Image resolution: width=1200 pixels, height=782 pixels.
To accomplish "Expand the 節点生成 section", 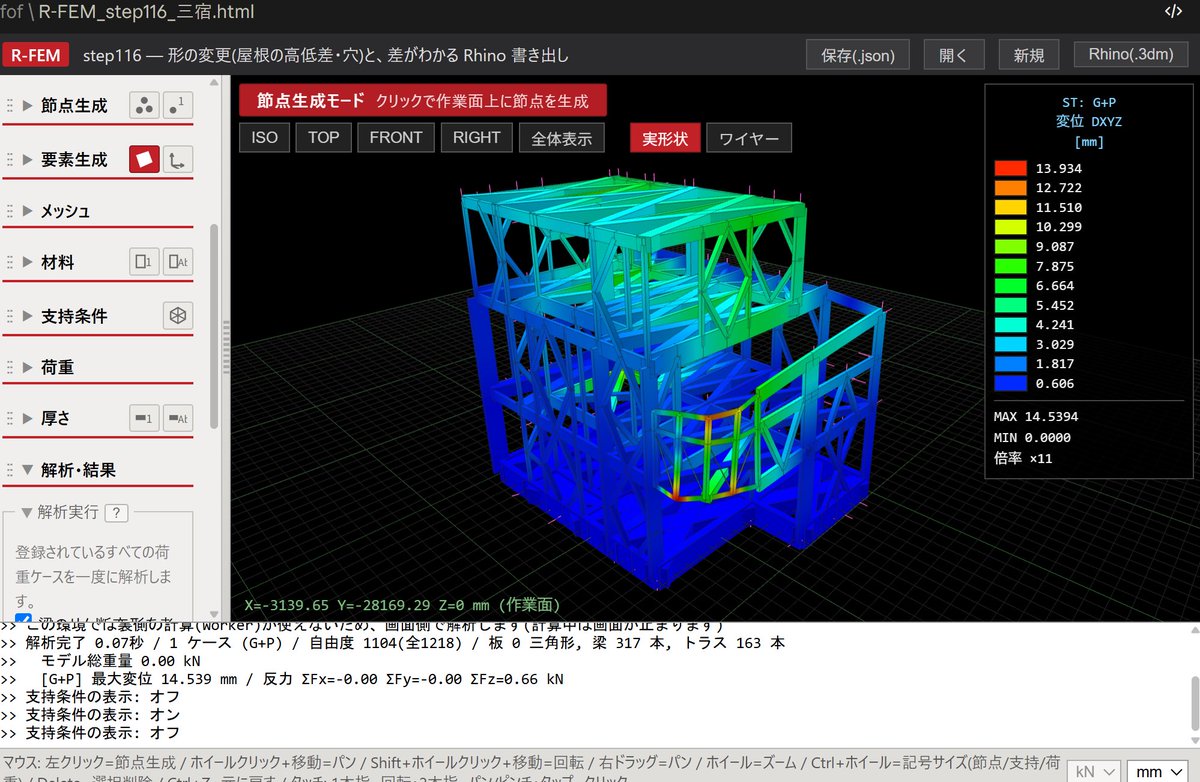I will [27, 105].
